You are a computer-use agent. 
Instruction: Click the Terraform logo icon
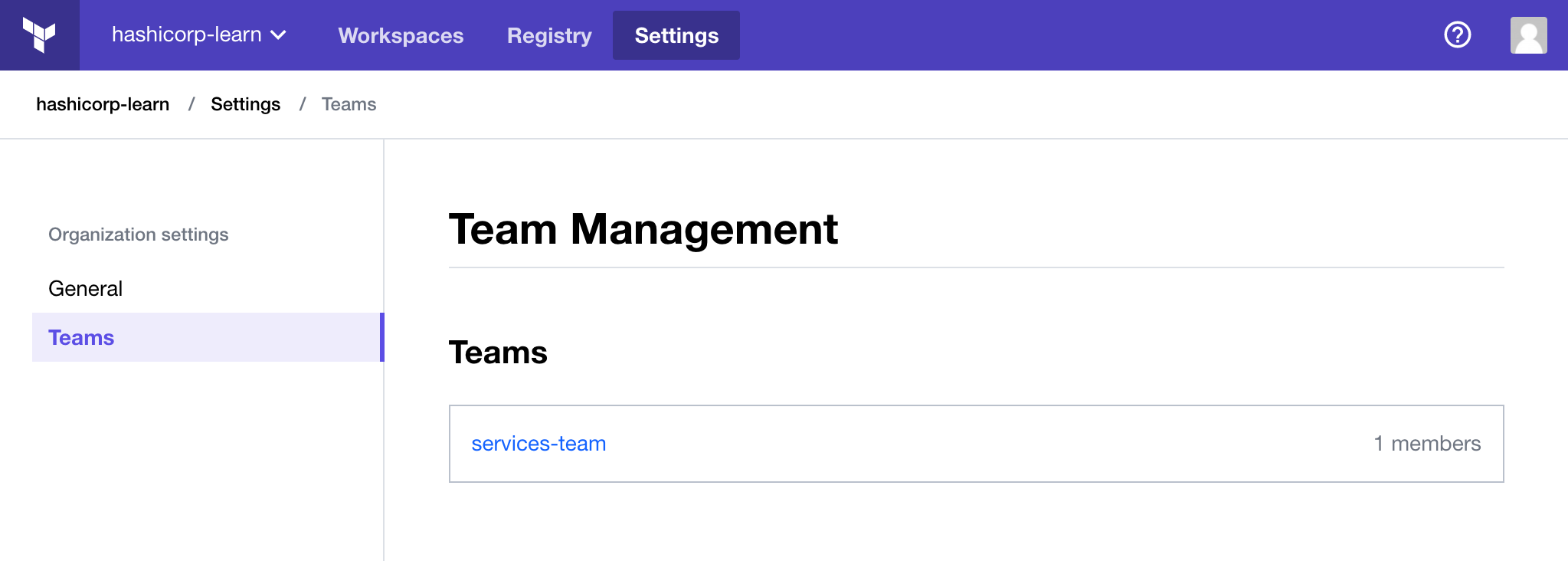39,35
